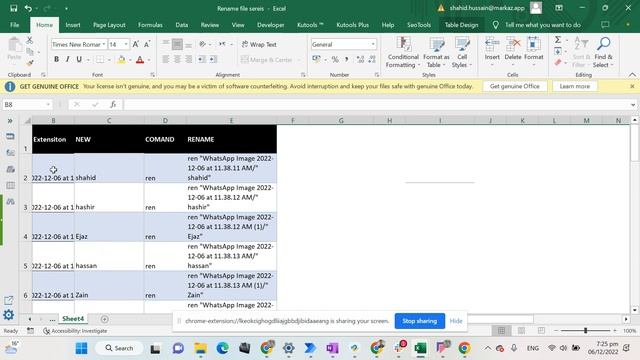Click Stop sharing button

[420, 321]
